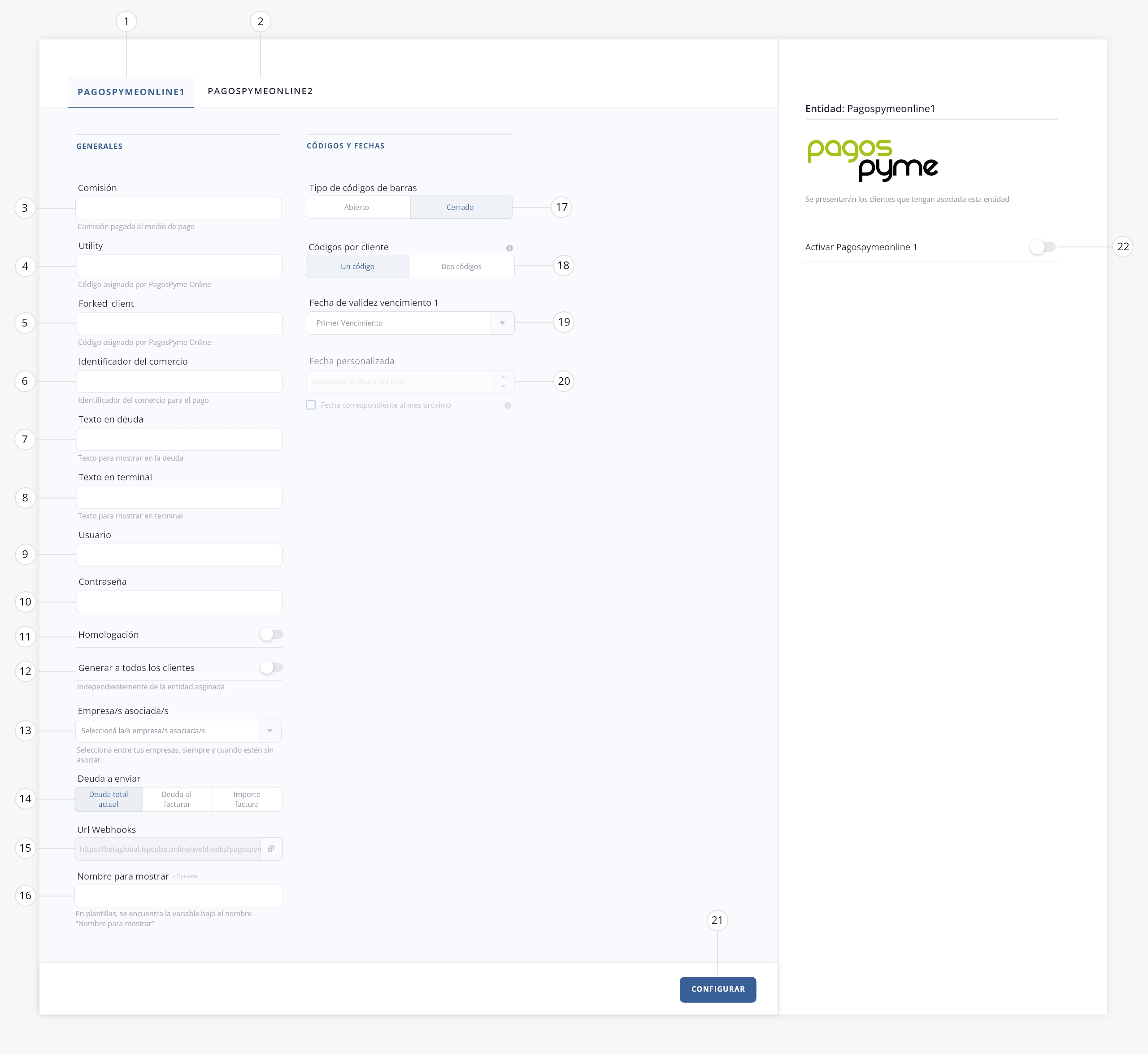Select the Abierto barcode type
This screenshot has width=1148, height=1054.
(357, 207)
